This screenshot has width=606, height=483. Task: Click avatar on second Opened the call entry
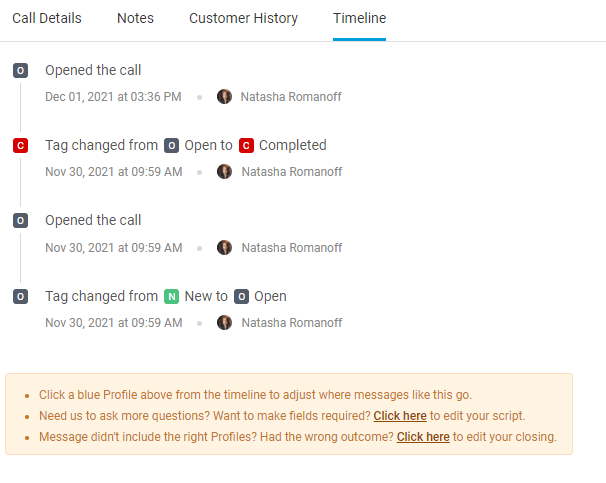coord(224,248)
